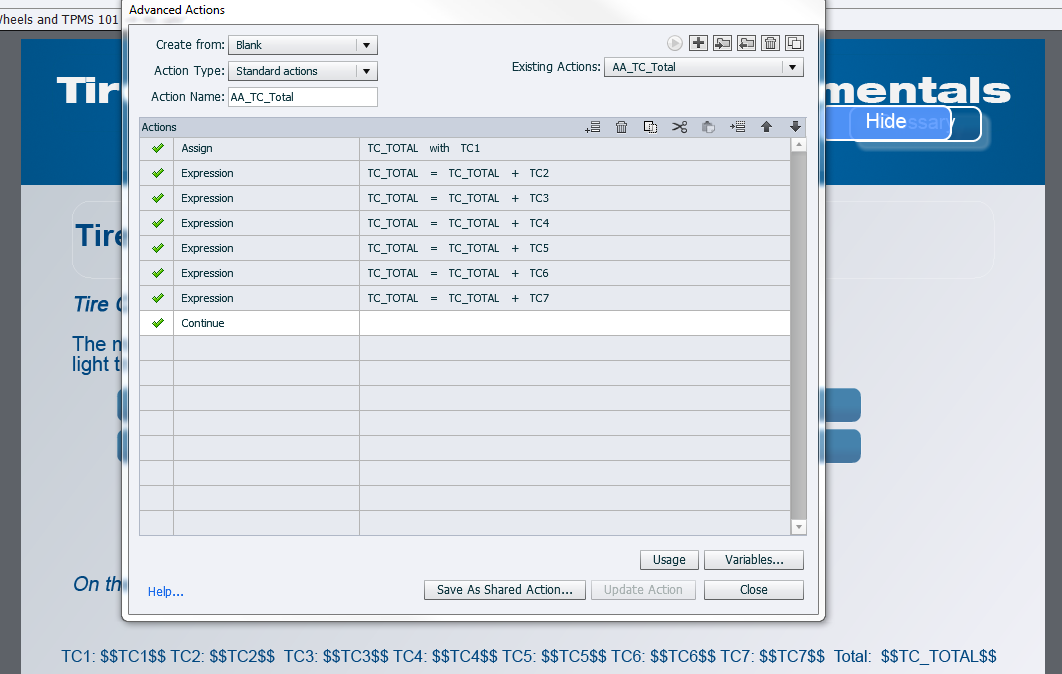Click the duplicate action icon
This screenshot has height=674, width=1062.
coord(794,43)
